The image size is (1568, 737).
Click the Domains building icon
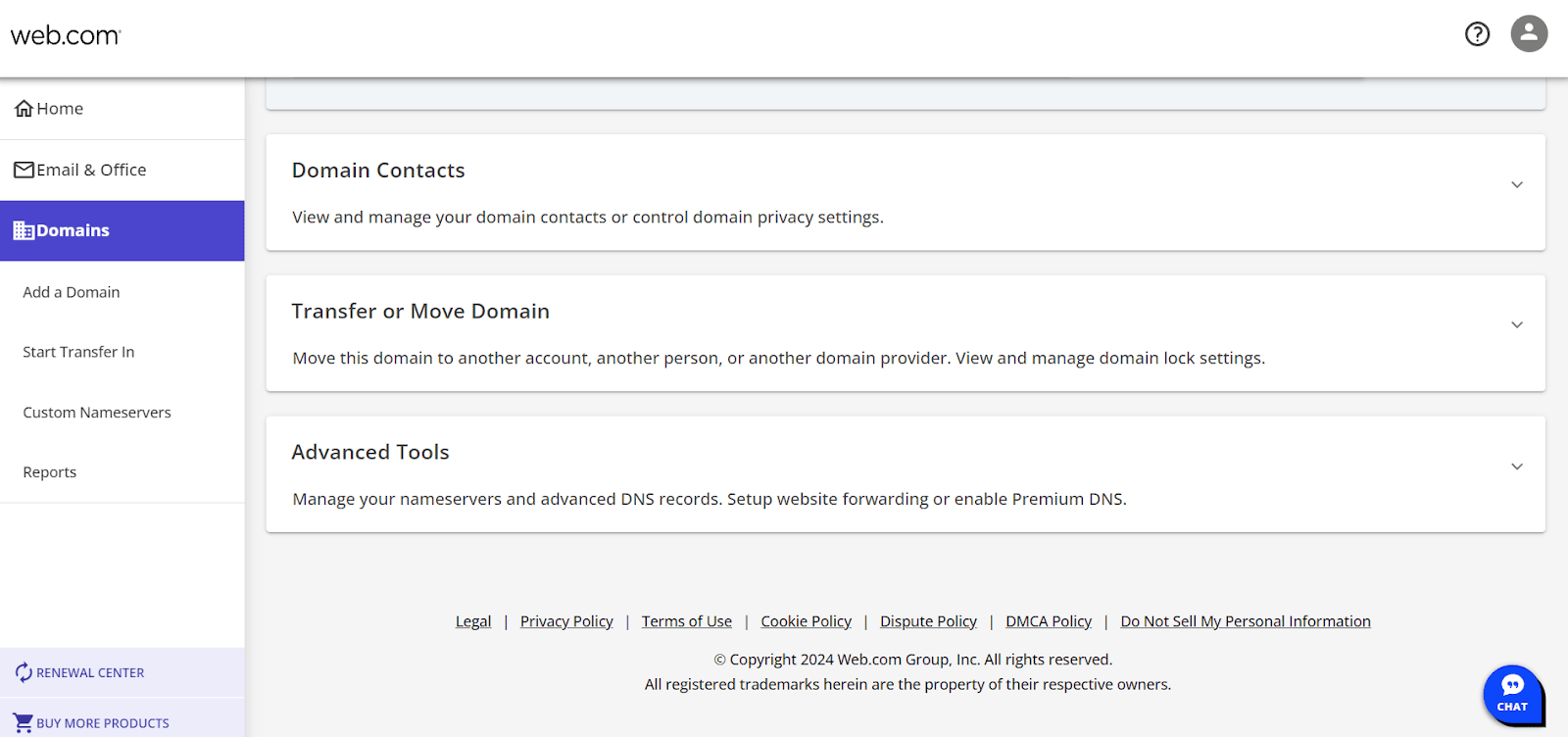coord(24,230)
